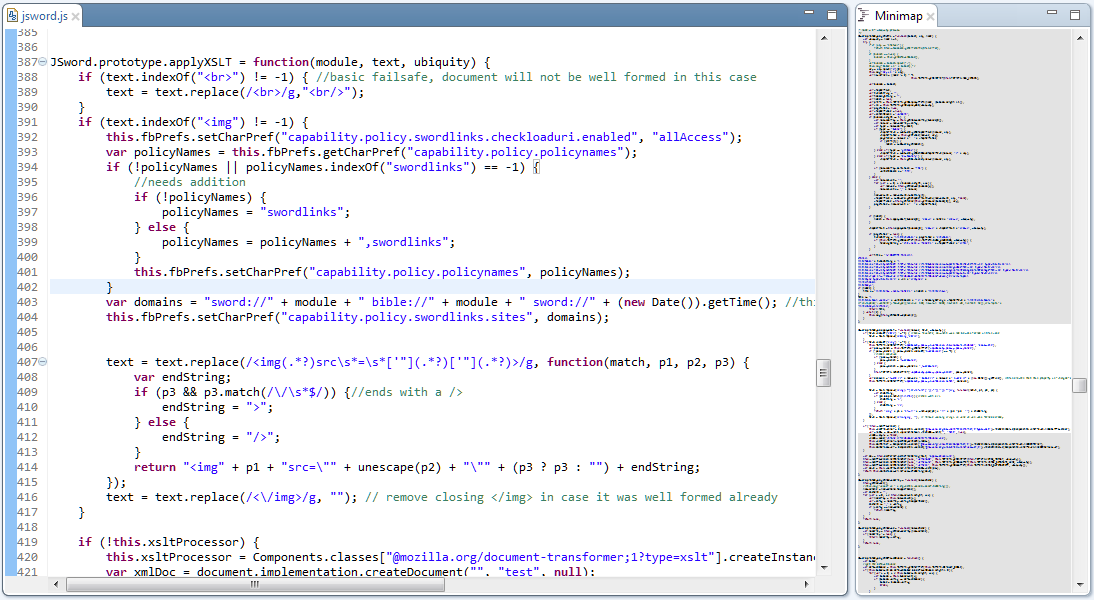Minimize the editor area
The height and width of the screenshot is (600, 1094).
[808, 11]
